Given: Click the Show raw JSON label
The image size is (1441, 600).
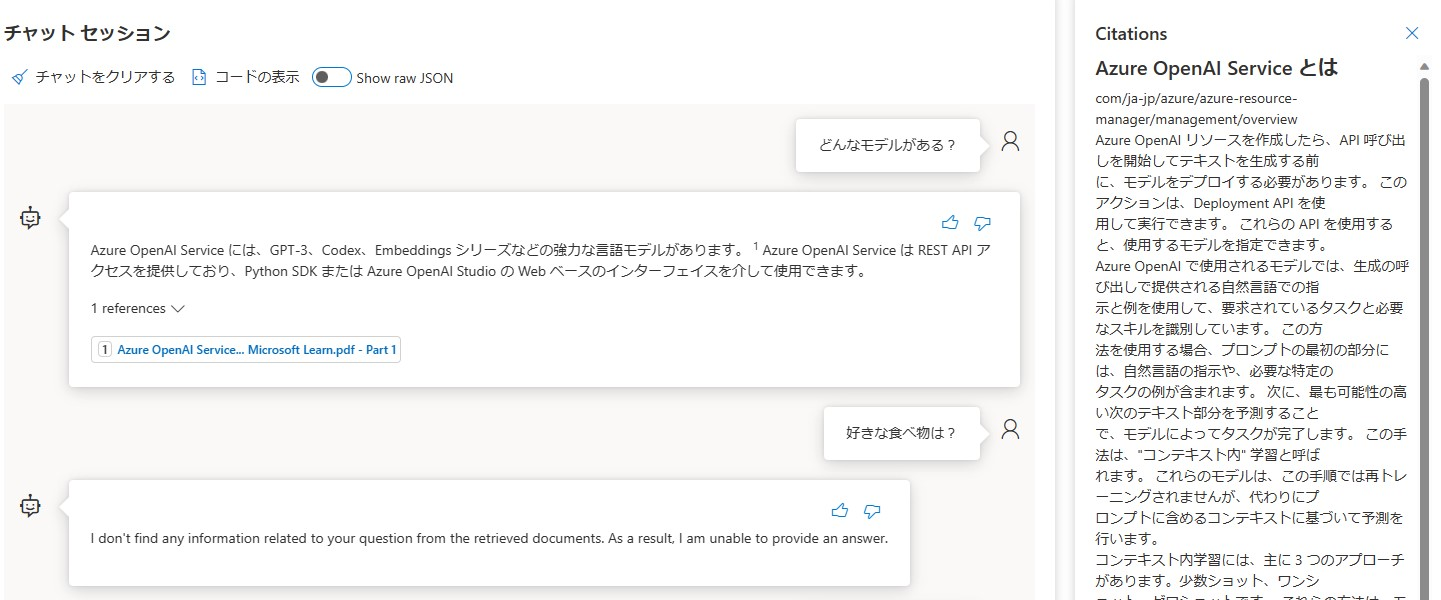Looking at the screenshot, I should pos(405,78).
